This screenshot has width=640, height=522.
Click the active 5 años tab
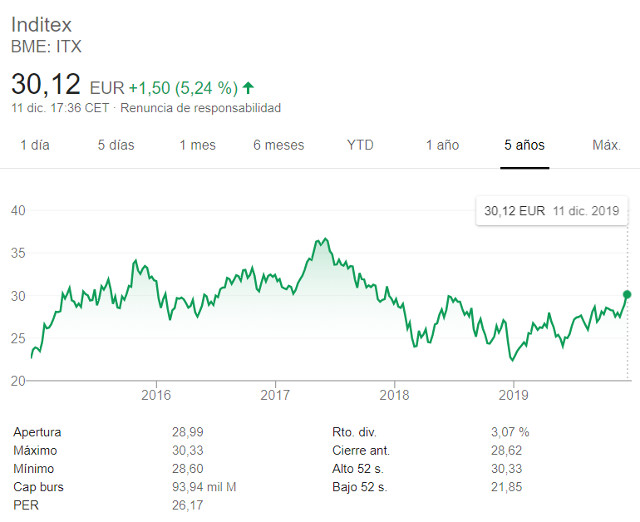(524, 145)
